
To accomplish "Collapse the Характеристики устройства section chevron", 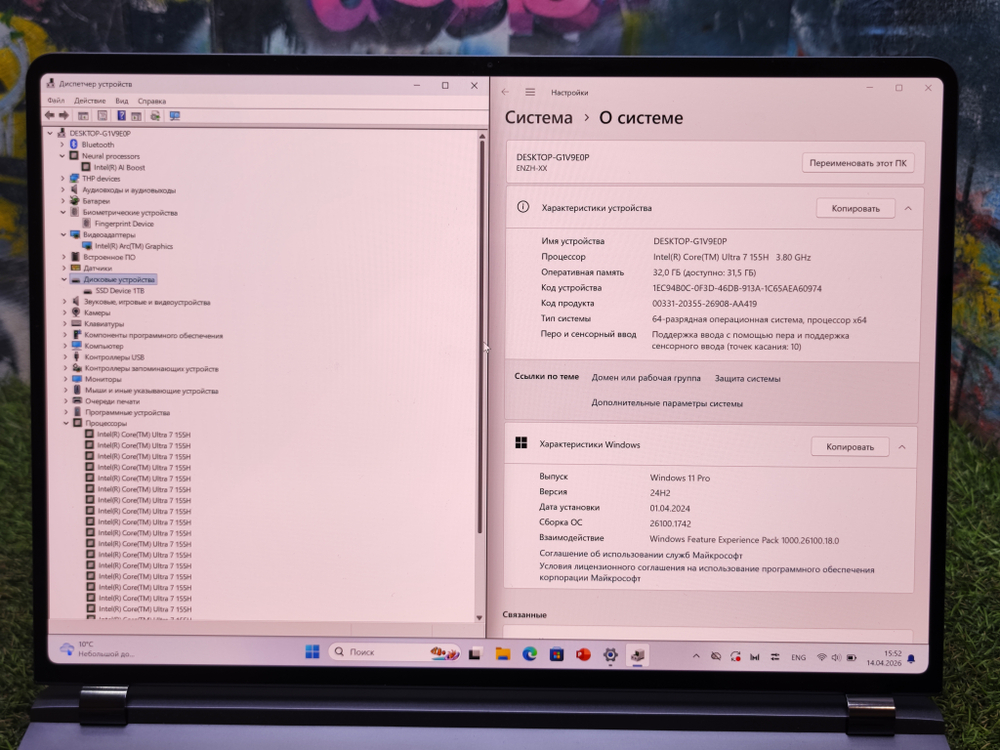I will (x=908, y=208).
